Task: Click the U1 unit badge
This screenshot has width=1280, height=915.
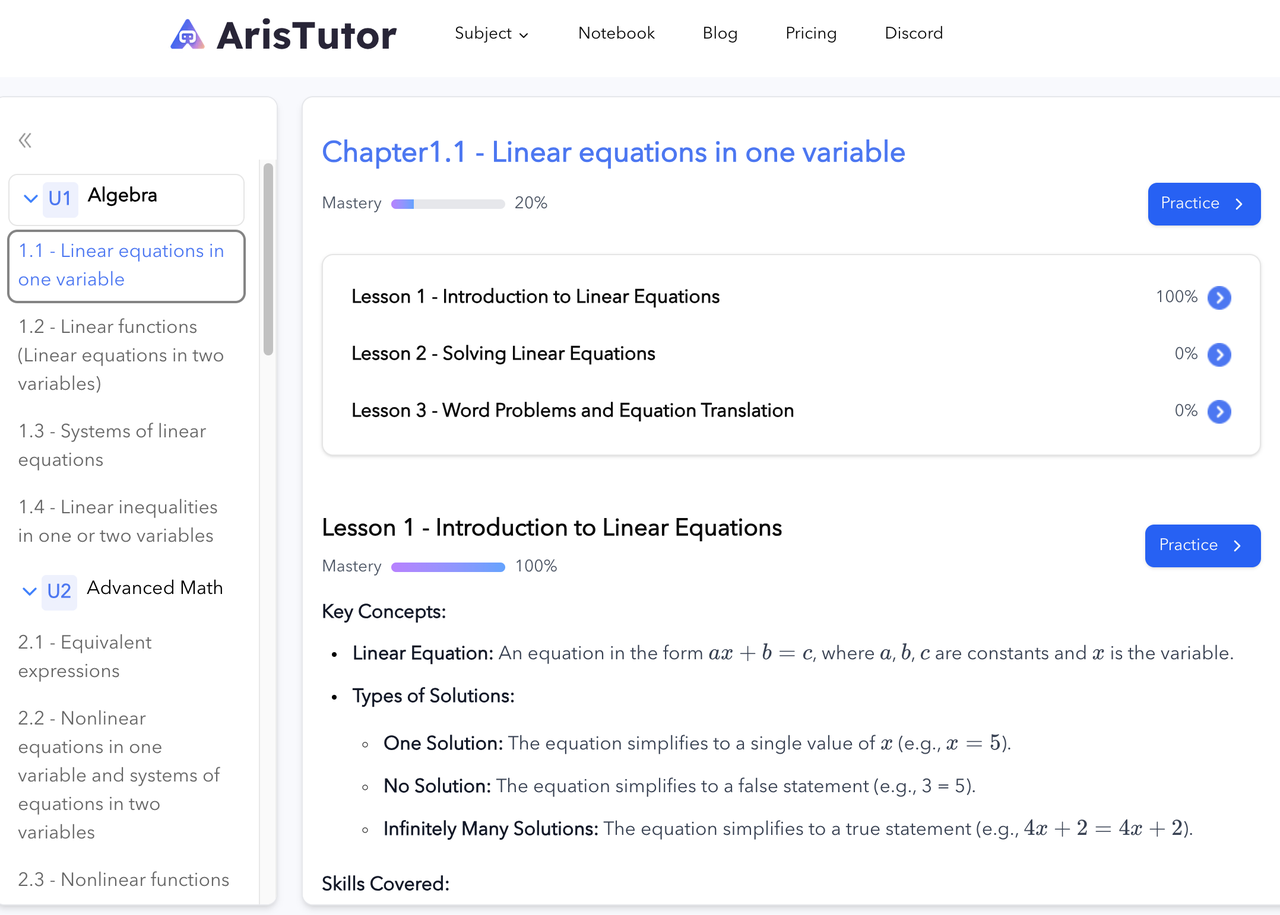Action: click(60, 198)
